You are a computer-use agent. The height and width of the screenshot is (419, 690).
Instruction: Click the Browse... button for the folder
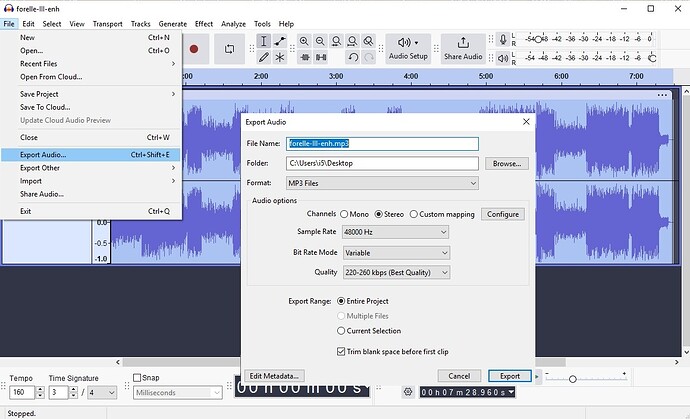508,163
